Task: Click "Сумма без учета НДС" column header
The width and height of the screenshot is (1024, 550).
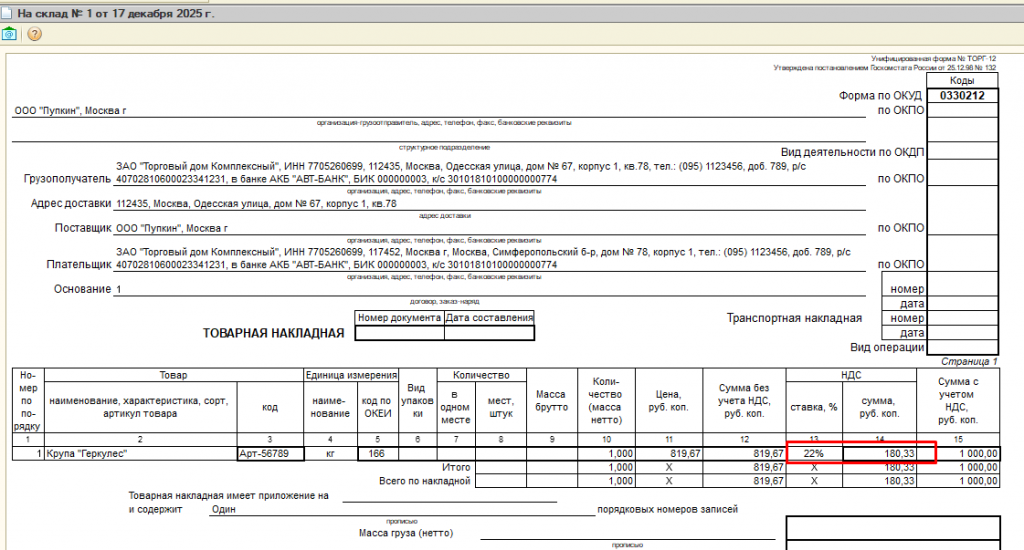Action: click(744, 400)
